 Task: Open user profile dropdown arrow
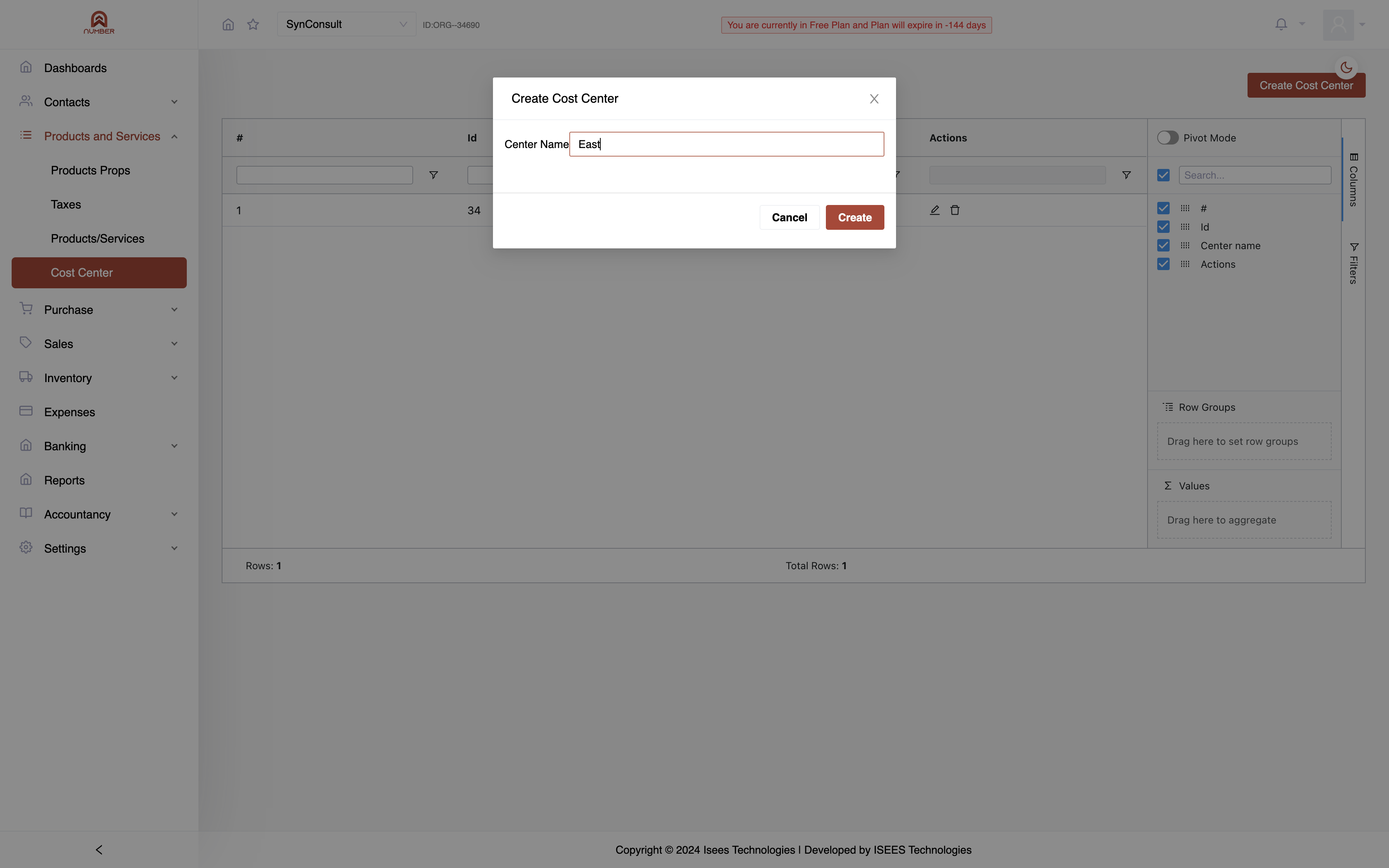coord(1362,25)
